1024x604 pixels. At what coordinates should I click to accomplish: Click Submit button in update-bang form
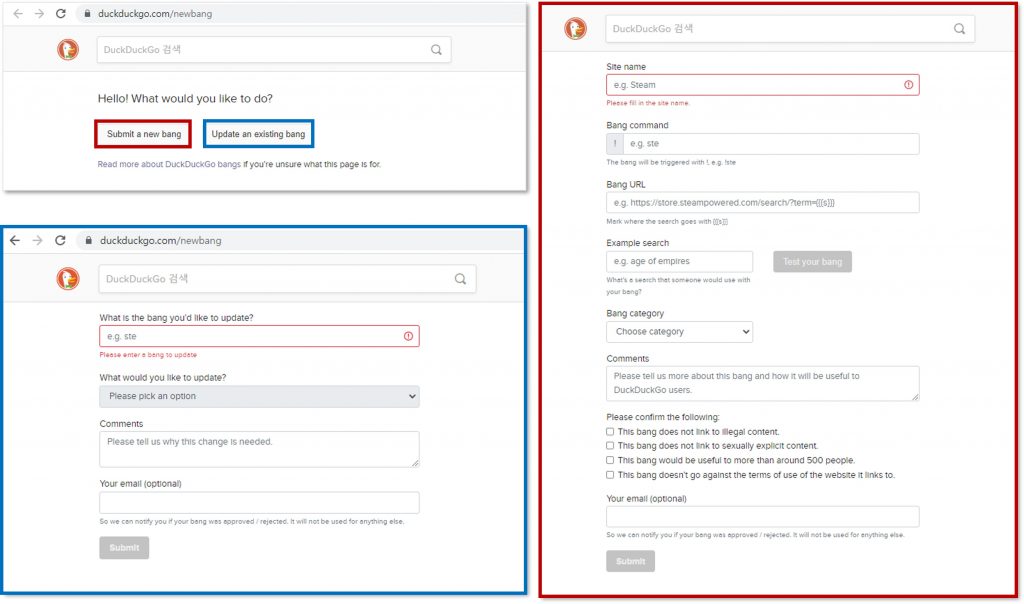click(x=124, y=548)
